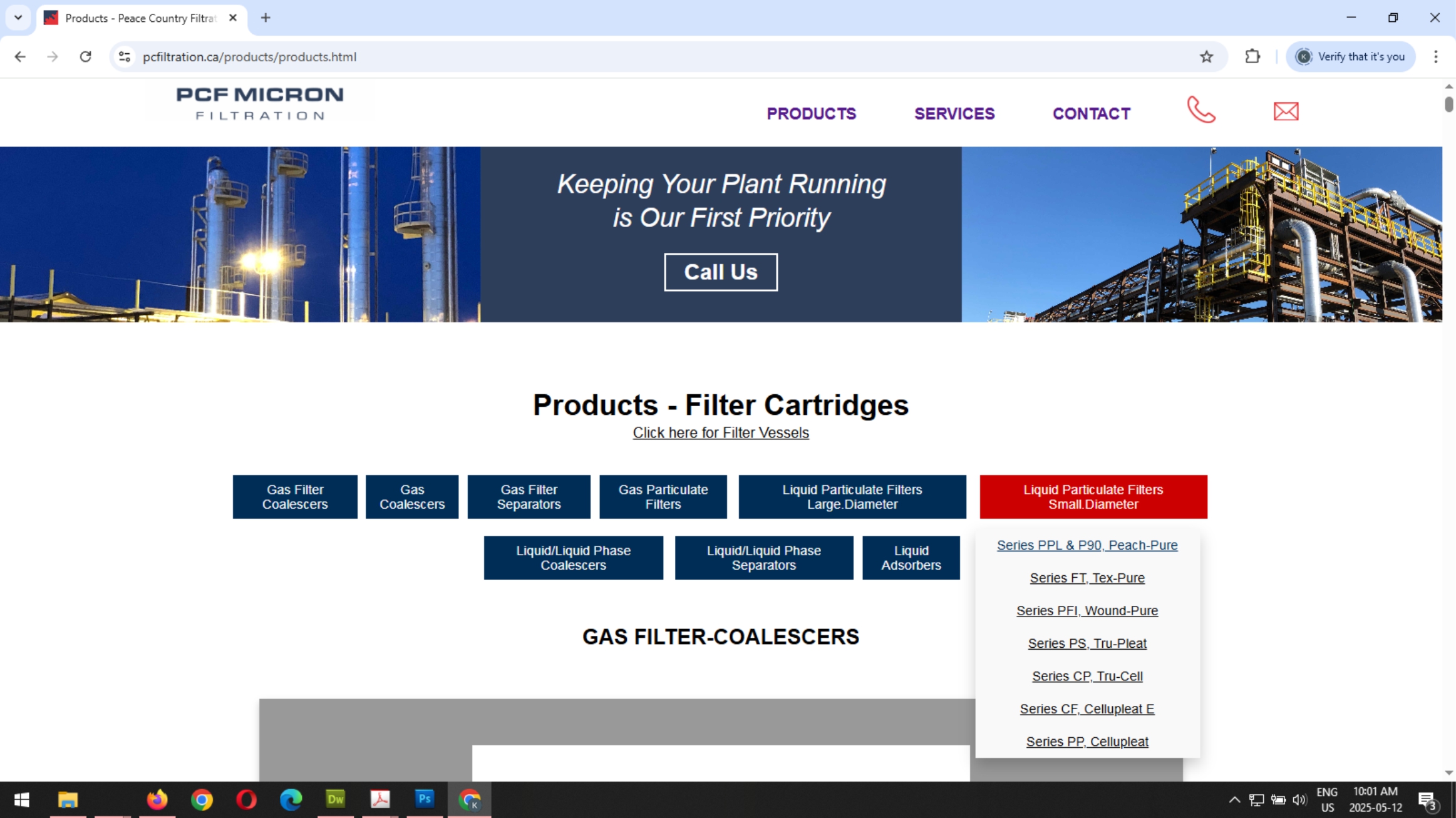The image size is (1456, 818).
Task: Open the Series FT, Tex-Pure link
Action: (1087, 578)
